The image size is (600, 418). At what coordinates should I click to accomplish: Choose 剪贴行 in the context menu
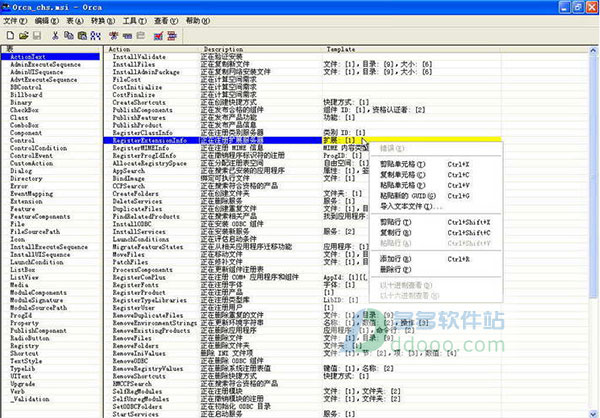point(435,222)
